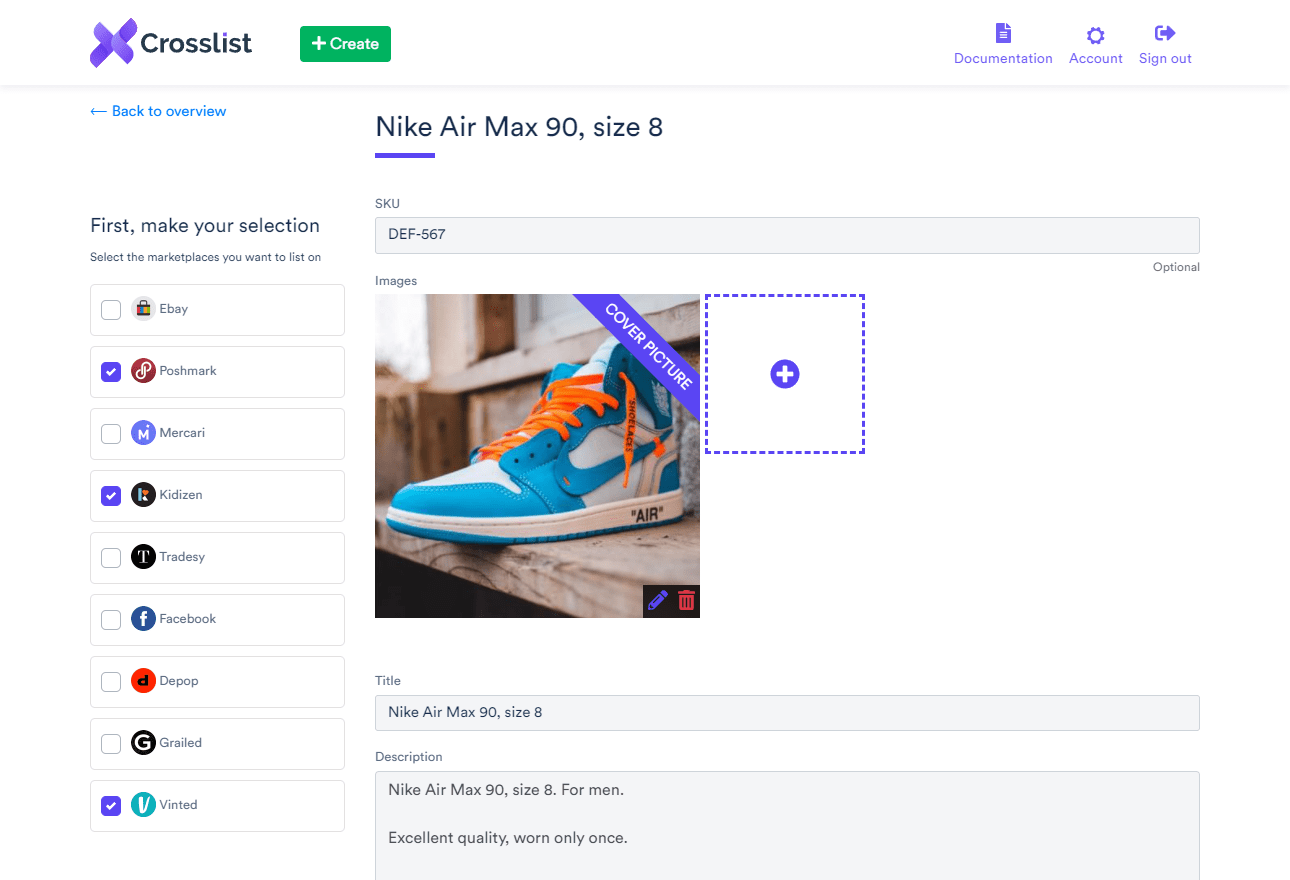The image size is (1290, 880).
Task: Click the 'Optional' hint under SKU
Action: pos(1176,267)
